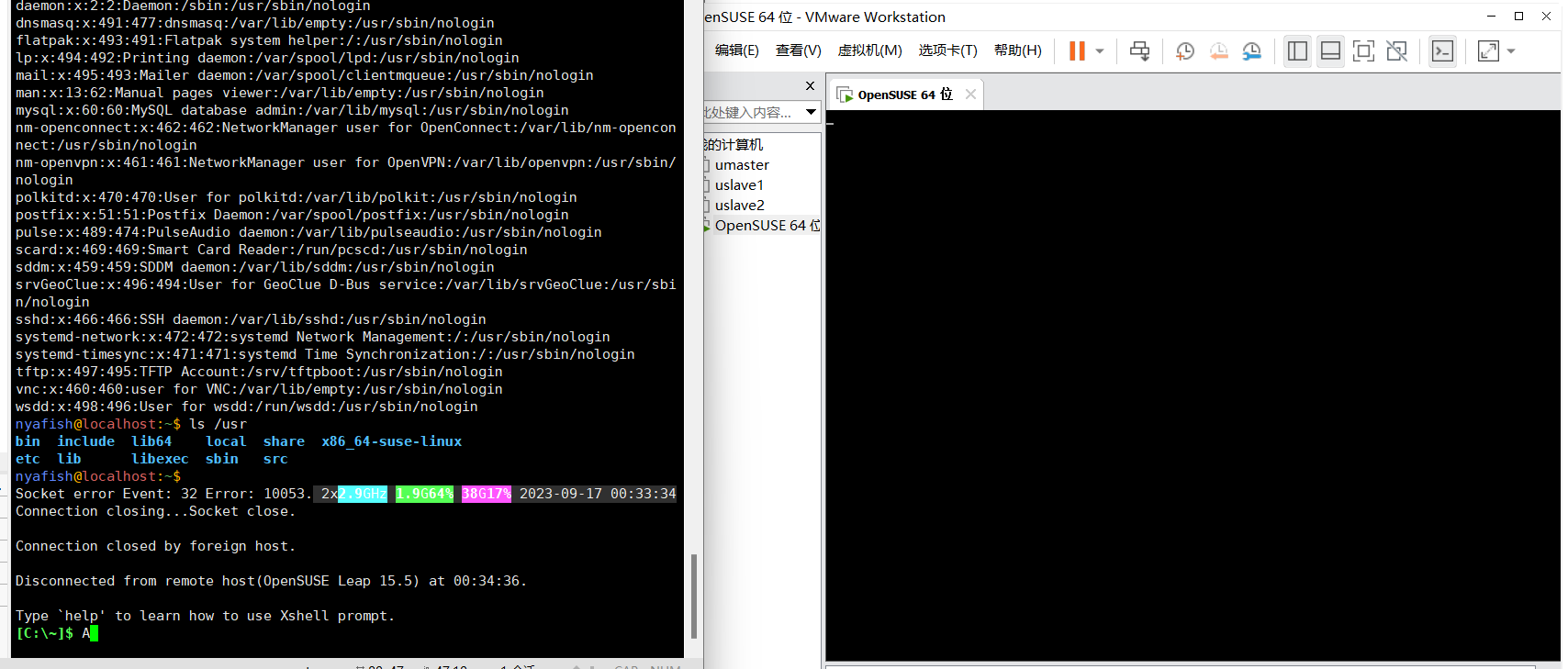Expand the stretch guest display dropdown

coord(1511,51)
